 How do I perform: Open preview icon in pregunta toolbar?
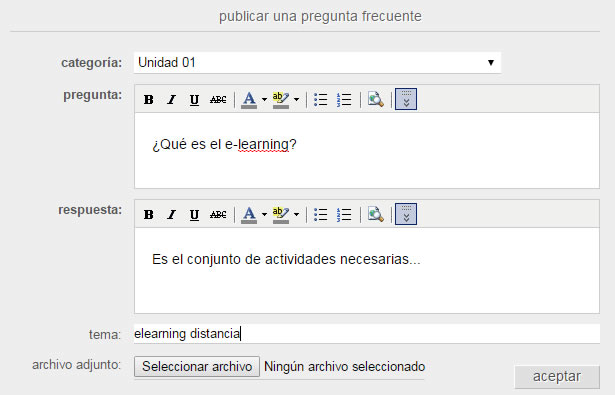(x=375, y=99)
